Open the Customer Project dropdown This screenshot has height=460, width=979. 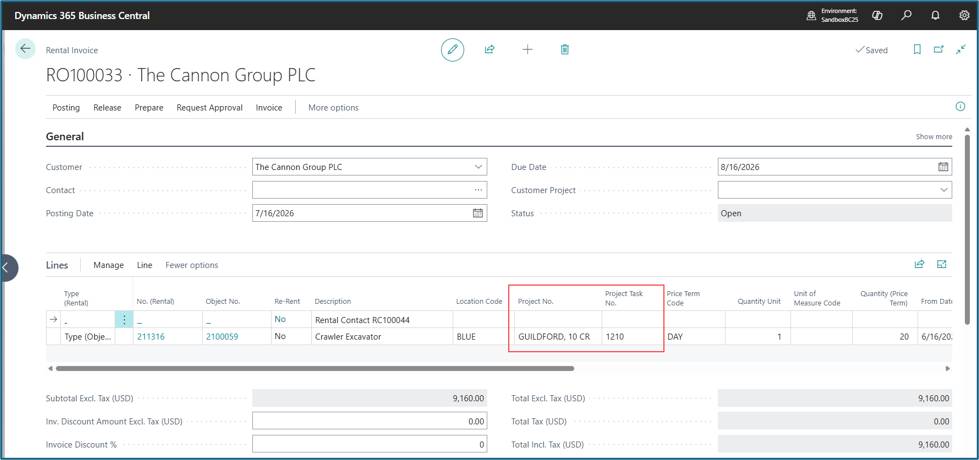[943, 190]
